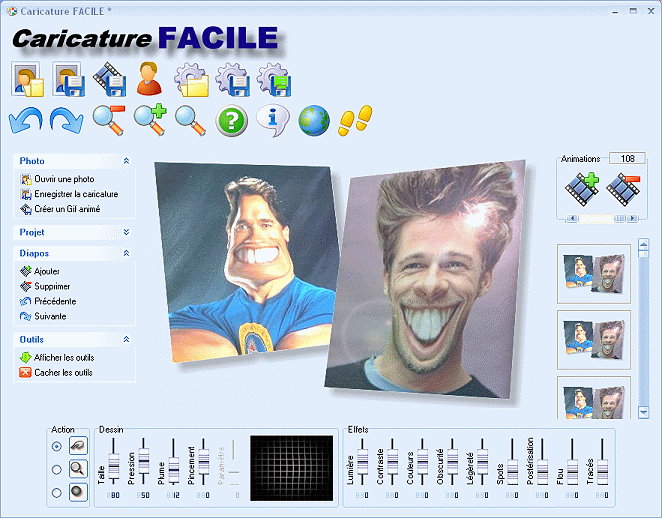Click the Pincement slider
The width and height of the screenshot is (662, 518).
[203, 461]
